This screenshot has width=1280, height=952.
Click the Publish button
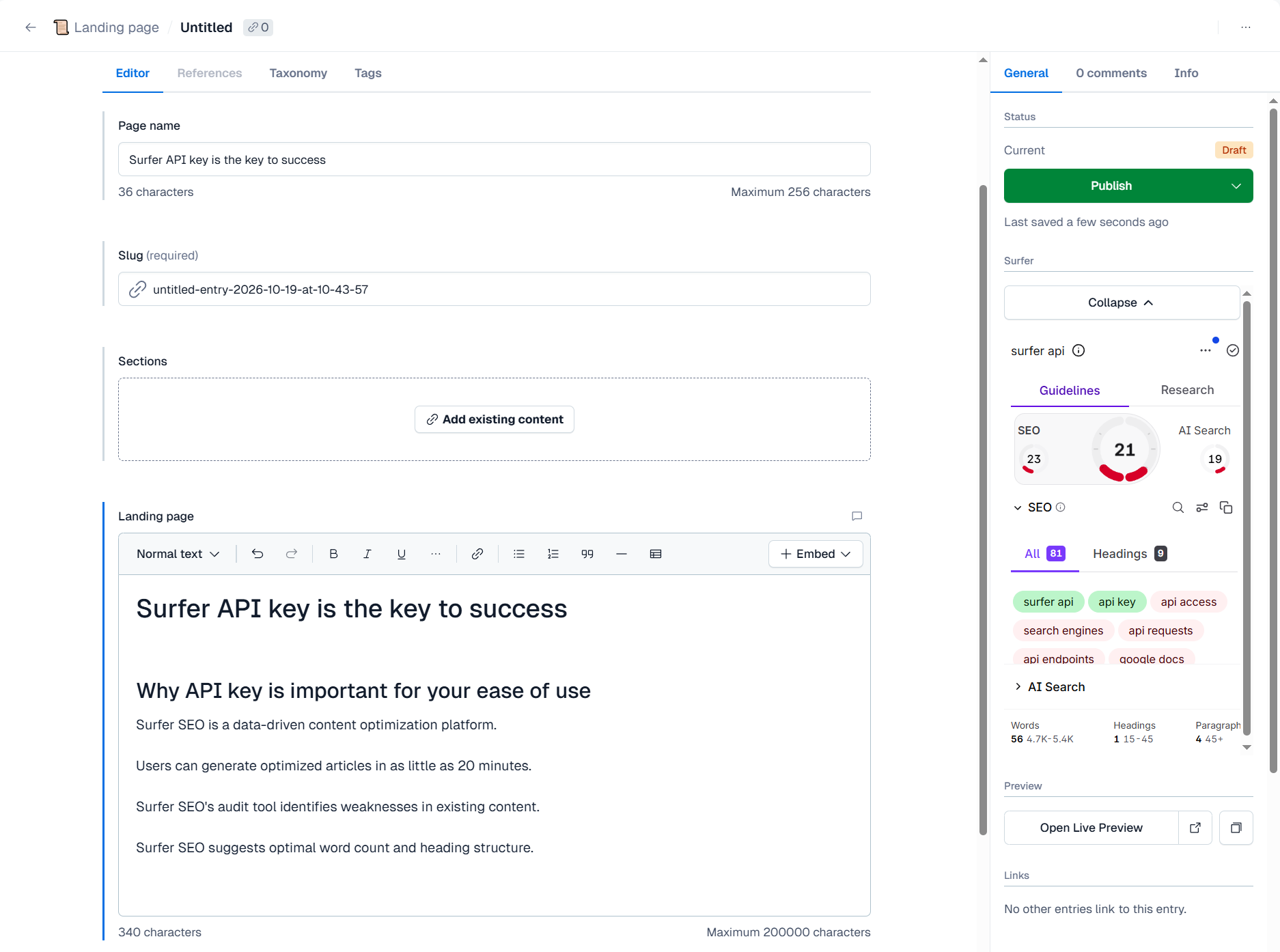coord(1111,186)
